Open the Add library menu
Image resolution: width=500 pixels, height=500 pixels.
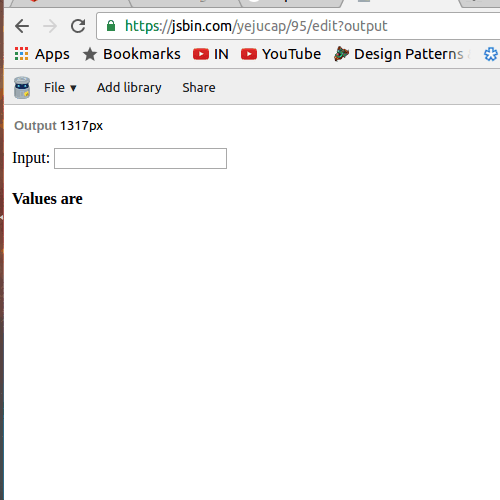coord(129,88)
